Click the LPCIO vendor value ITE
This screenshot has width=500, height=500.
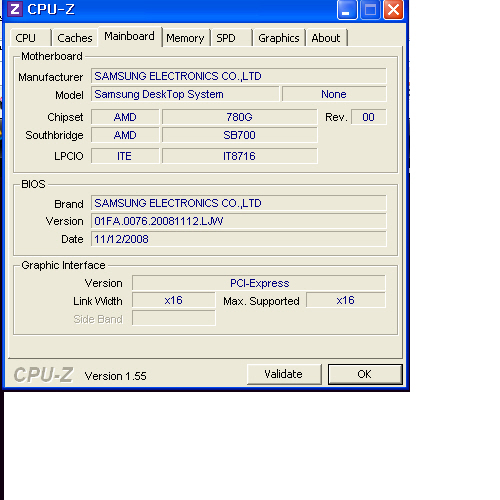(x=125, y=156)
